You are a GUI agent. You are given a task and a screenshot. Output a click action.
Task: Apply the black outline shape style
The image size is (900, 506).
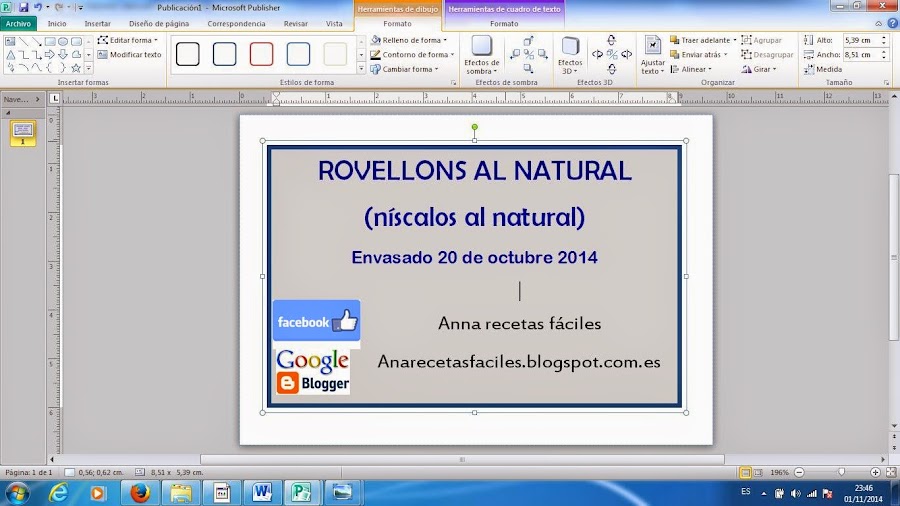point(188,54)
